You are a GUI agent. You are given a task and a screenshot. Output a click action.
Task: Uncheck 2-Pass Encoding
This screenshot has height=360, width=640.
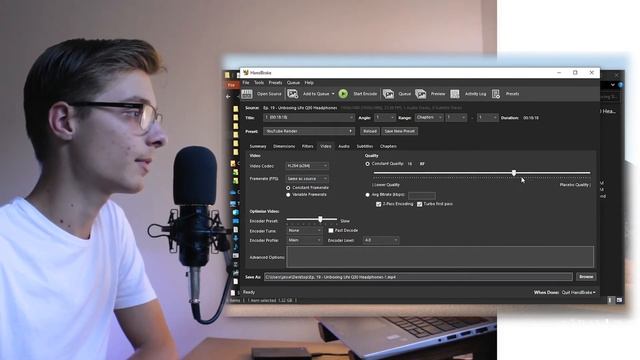tap(378, 204)
